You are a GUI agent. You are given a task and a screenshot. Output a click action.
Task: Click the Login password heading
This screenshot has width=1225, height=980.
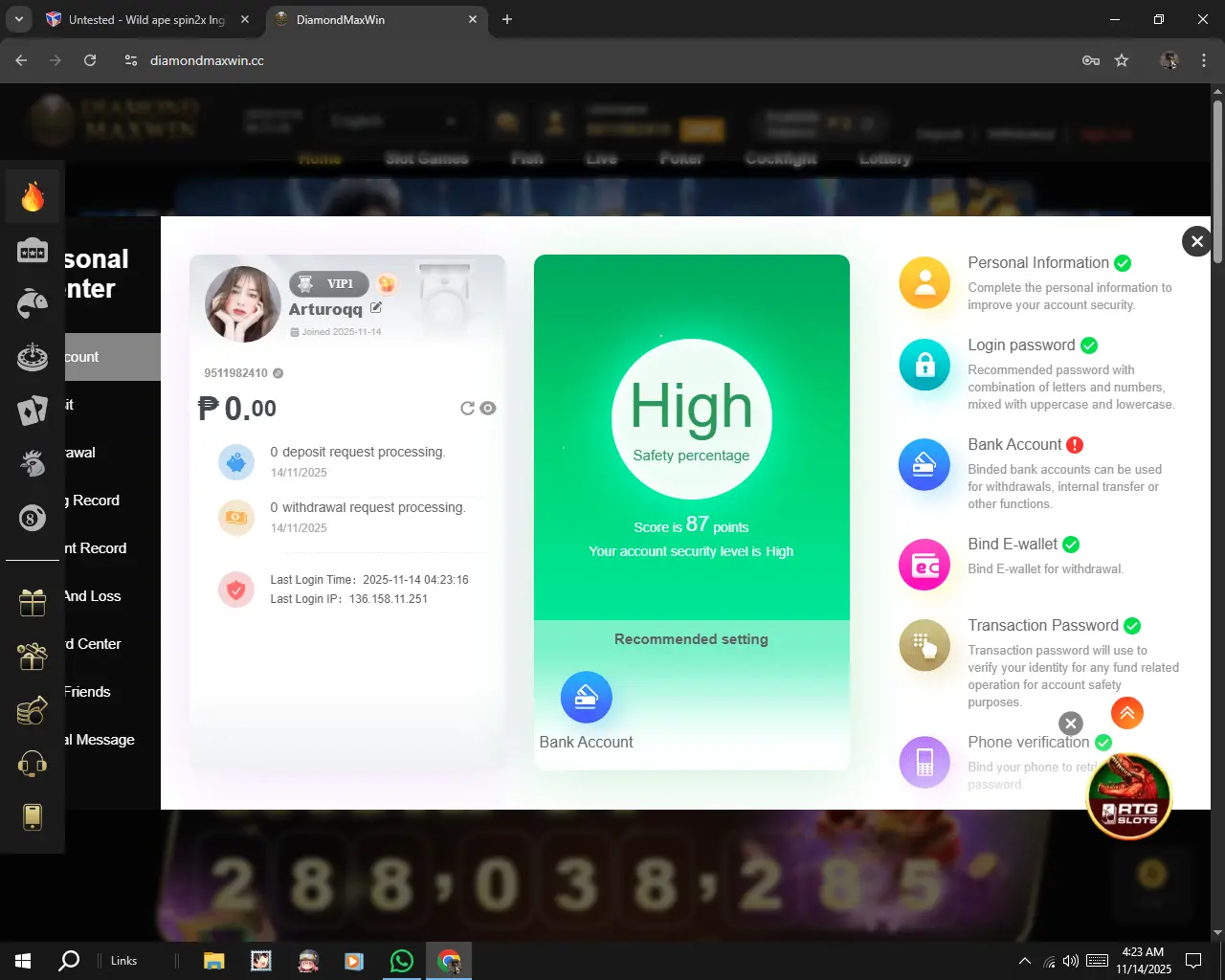point(1021,345)
